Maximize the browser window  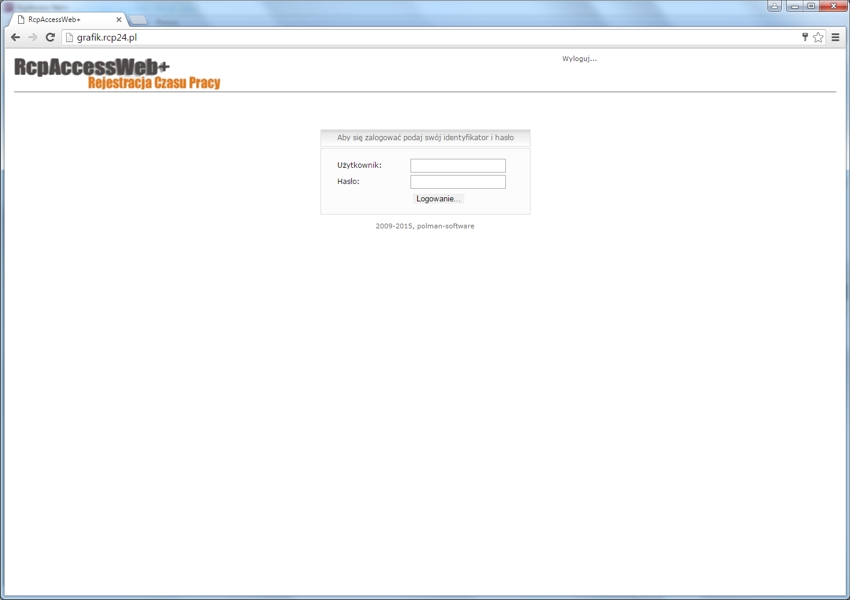click(811, 6)
